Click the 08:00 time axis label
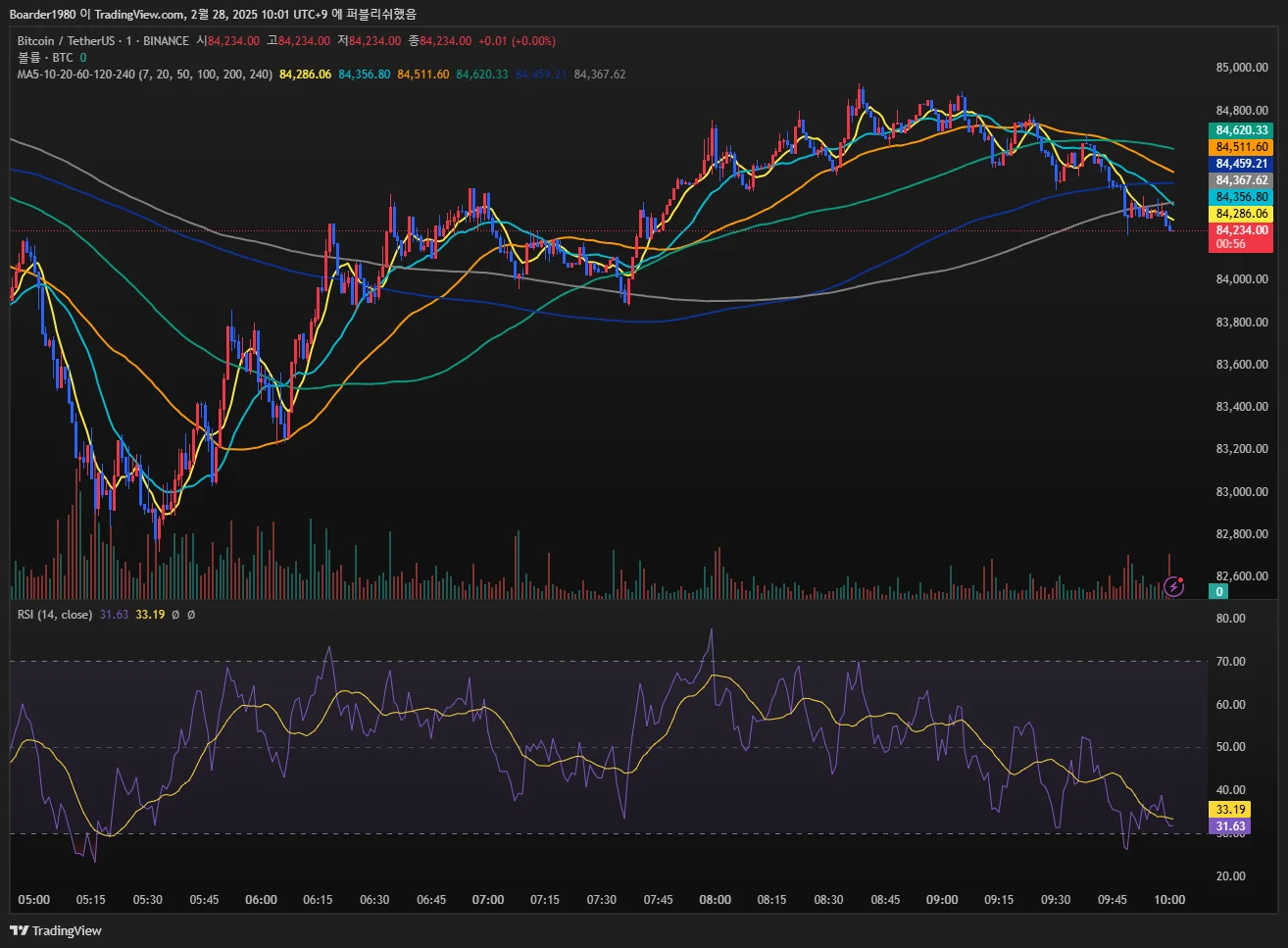The height and width of the screenshot is (948, 1288). (715, 900)
